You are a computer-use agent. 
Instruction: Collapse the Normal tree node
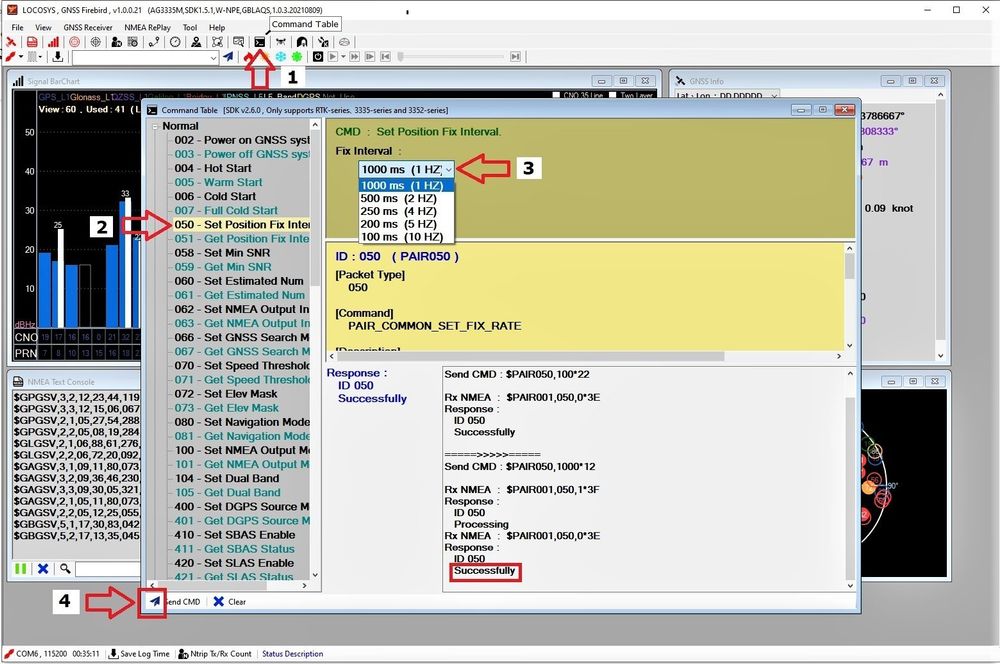coord(154,126)
